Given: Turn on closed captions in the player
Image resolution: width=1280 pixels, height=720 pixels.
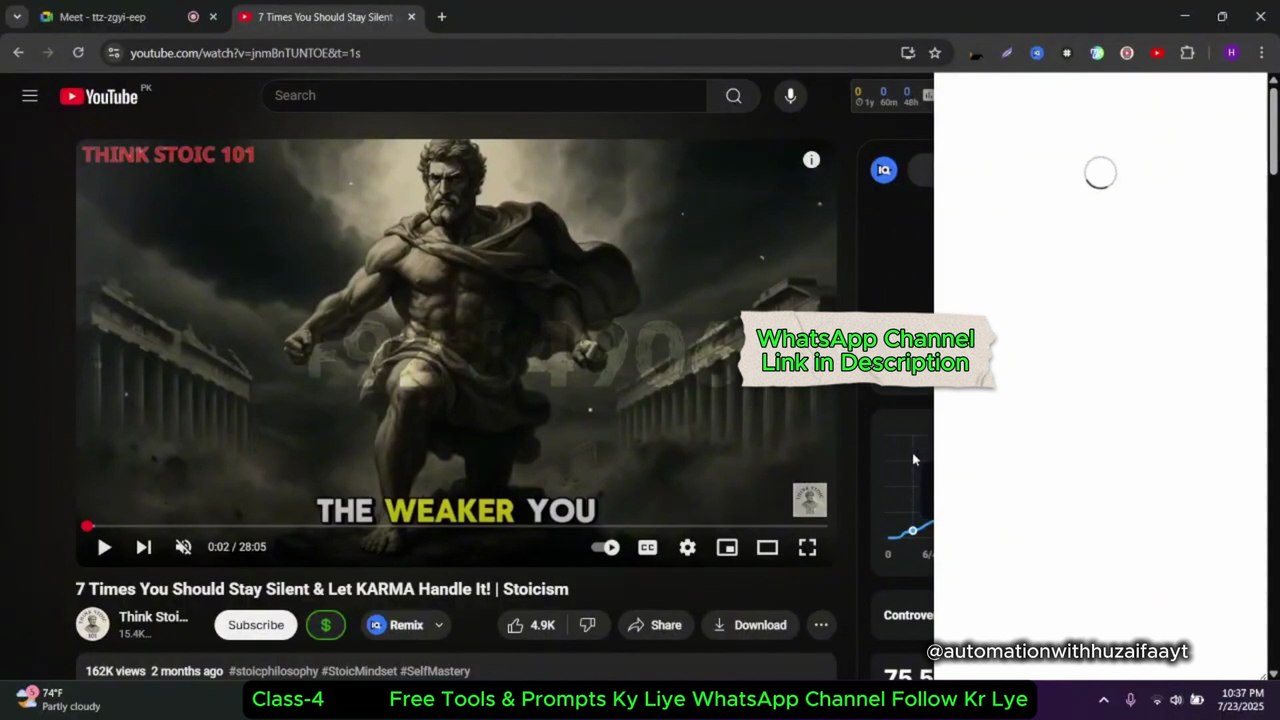Looking at the screenshot, I should (x=648, y=547).
